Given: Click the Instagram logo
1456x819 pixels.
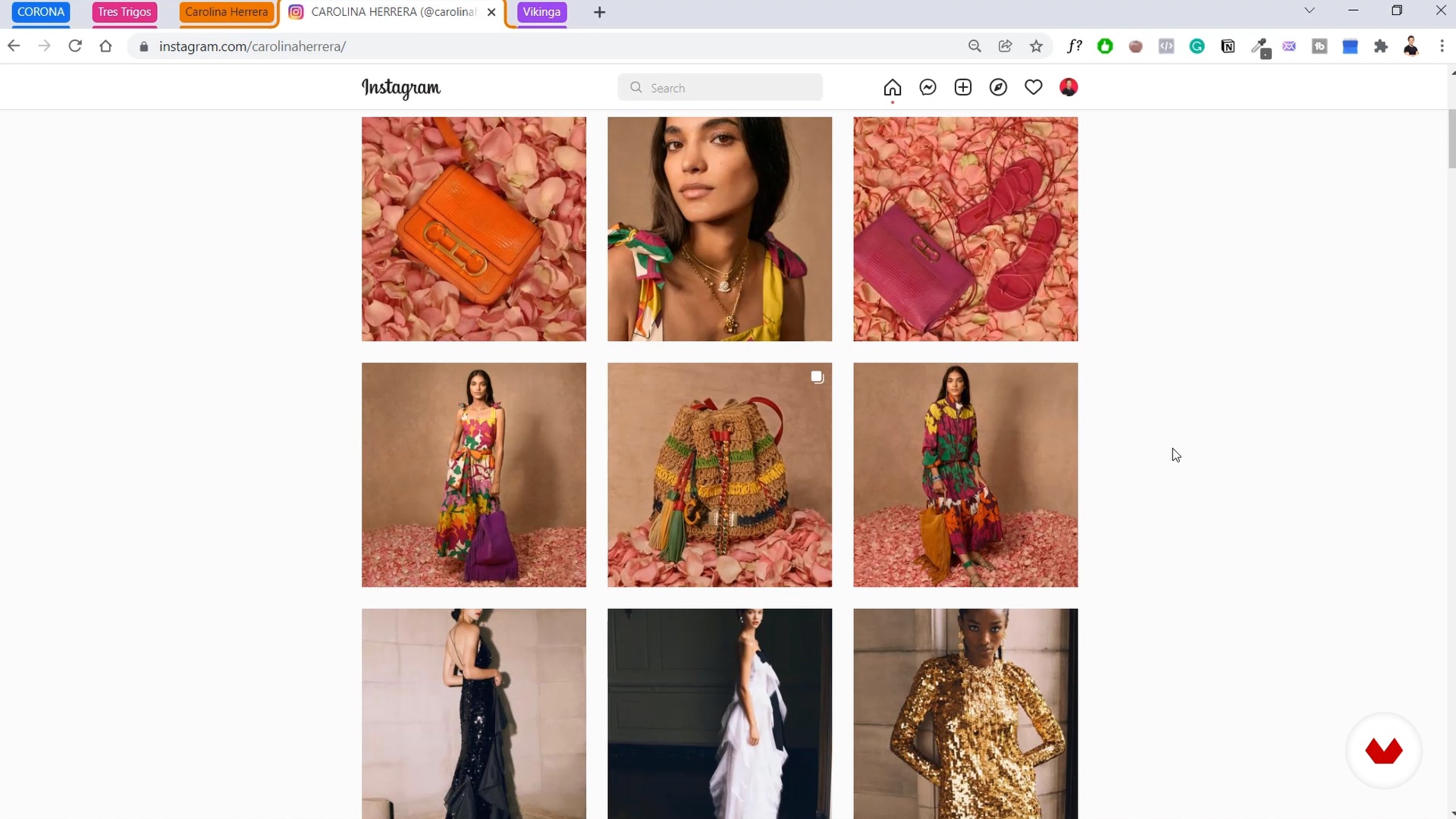Looking at the screenshot, I should [x=401, y=88].
